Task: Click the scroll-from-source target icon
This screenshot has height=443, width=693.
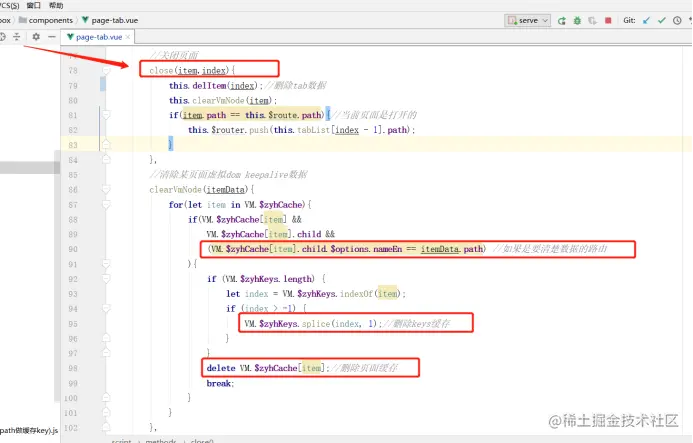Action: [2, 37]
